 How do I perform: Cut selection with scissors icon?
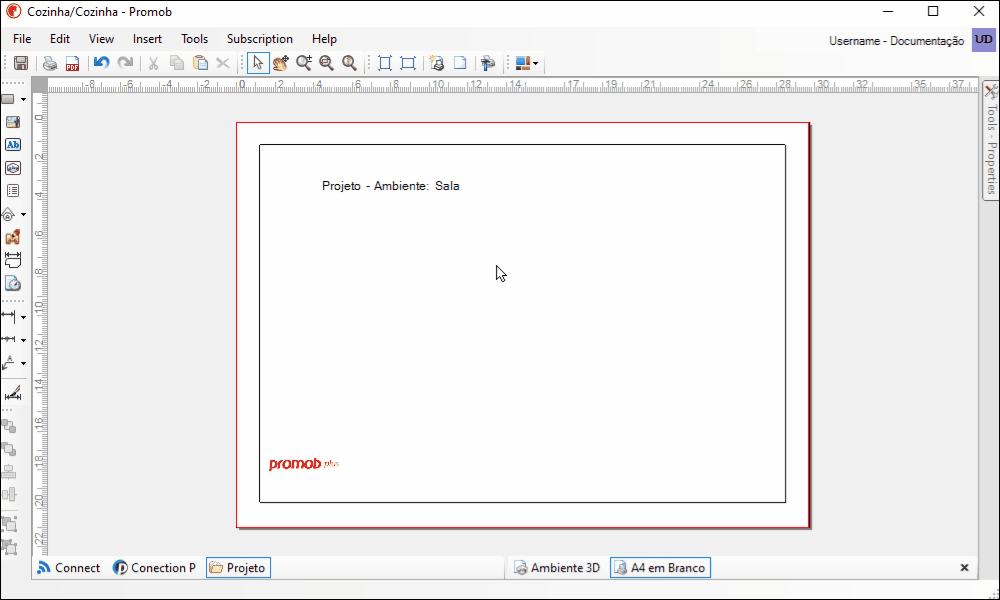tap(154, 63)
